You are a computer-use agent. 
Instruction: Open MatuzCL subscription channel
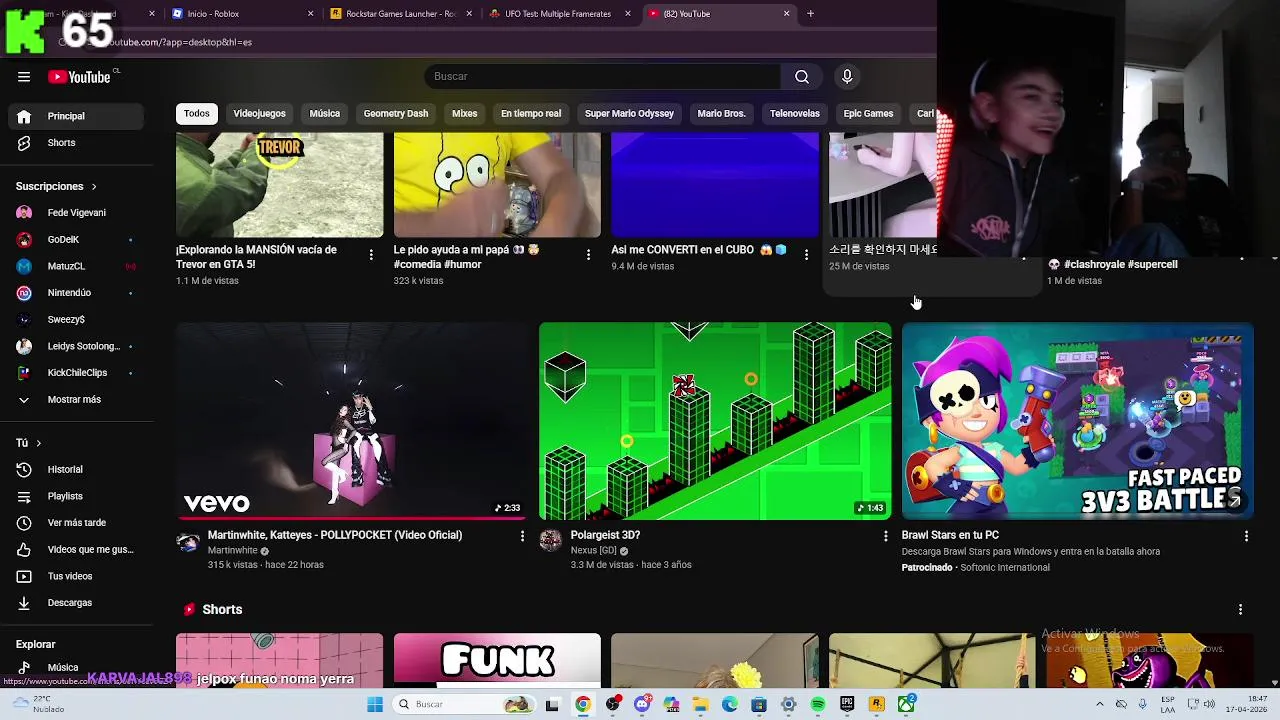point(76,267)
